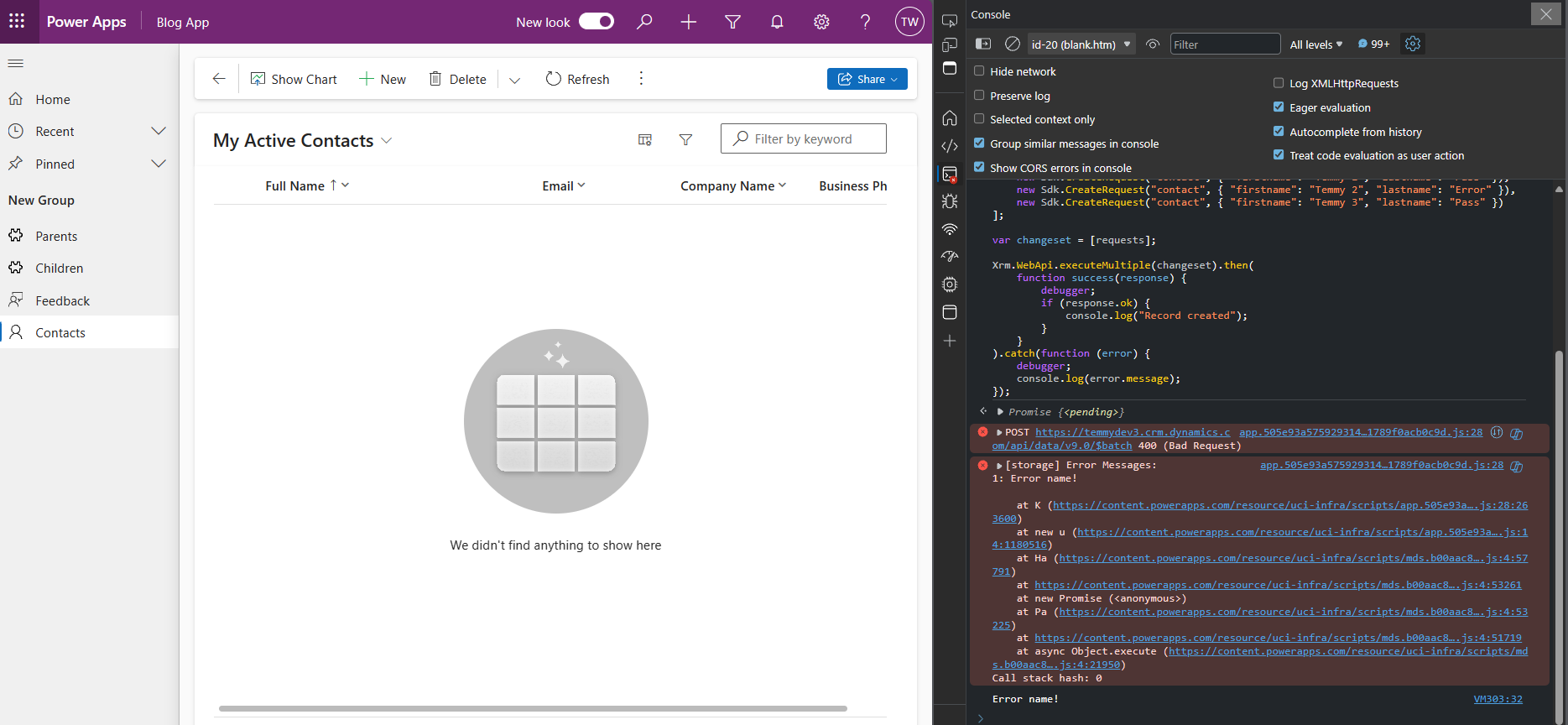Expand the Recent section chevron

point(159,131)
